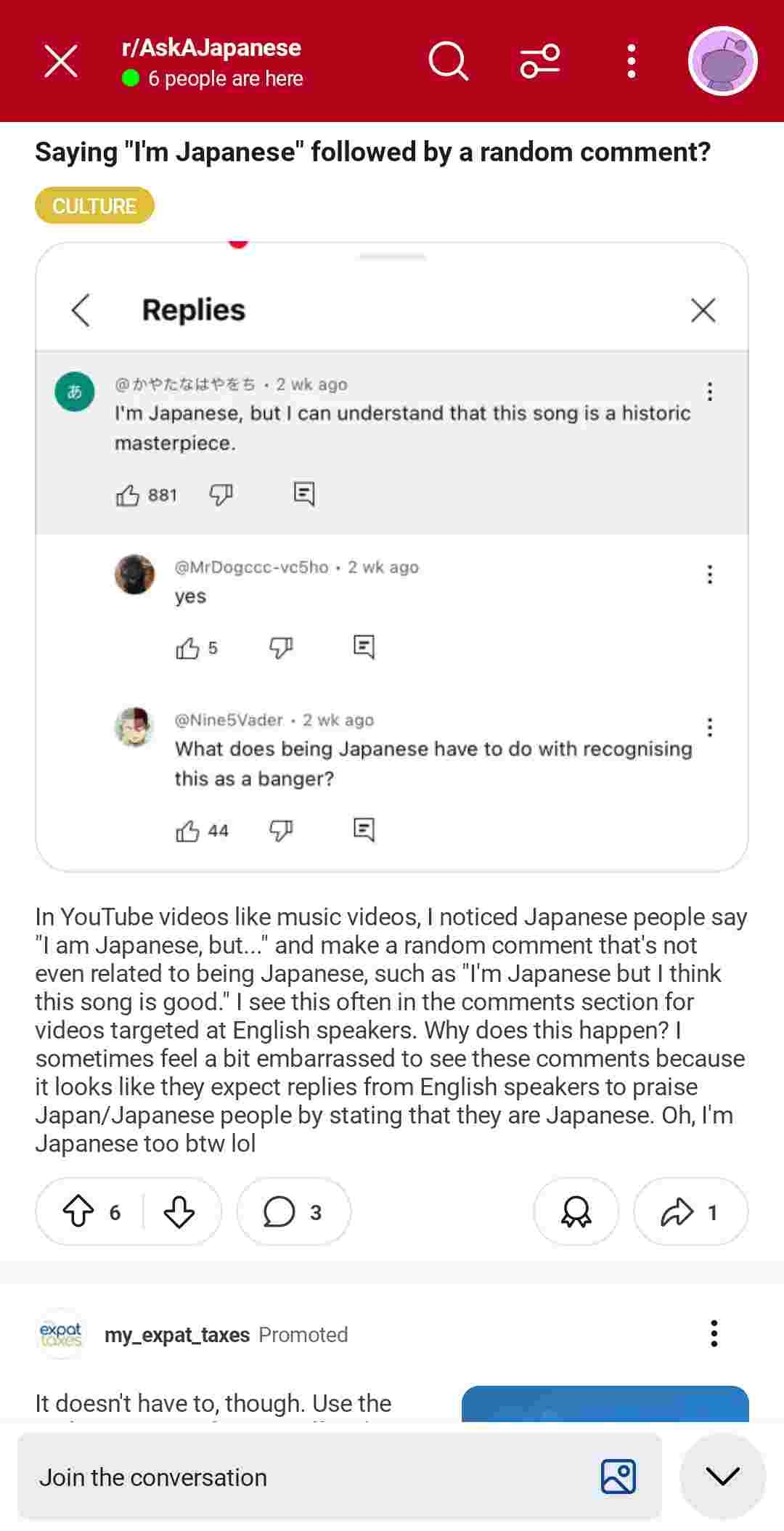
Task: Attach an image to your comment
Action: (x=618, y=1477)
